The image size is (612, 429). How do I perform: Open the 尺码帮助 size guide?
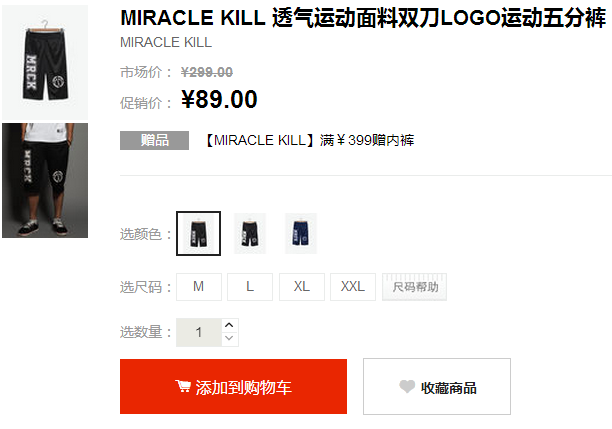(x=415, y=287)
